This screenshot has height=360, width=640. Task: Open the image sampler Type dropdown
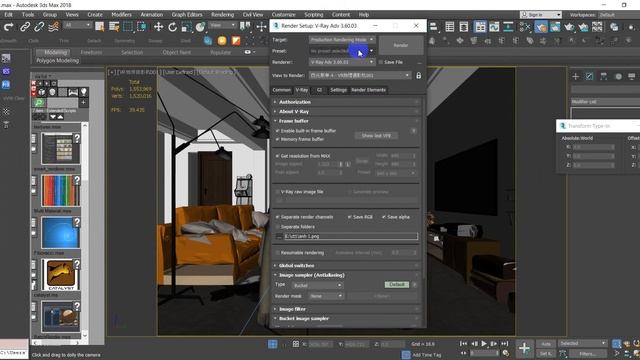[x=317, y=285]
